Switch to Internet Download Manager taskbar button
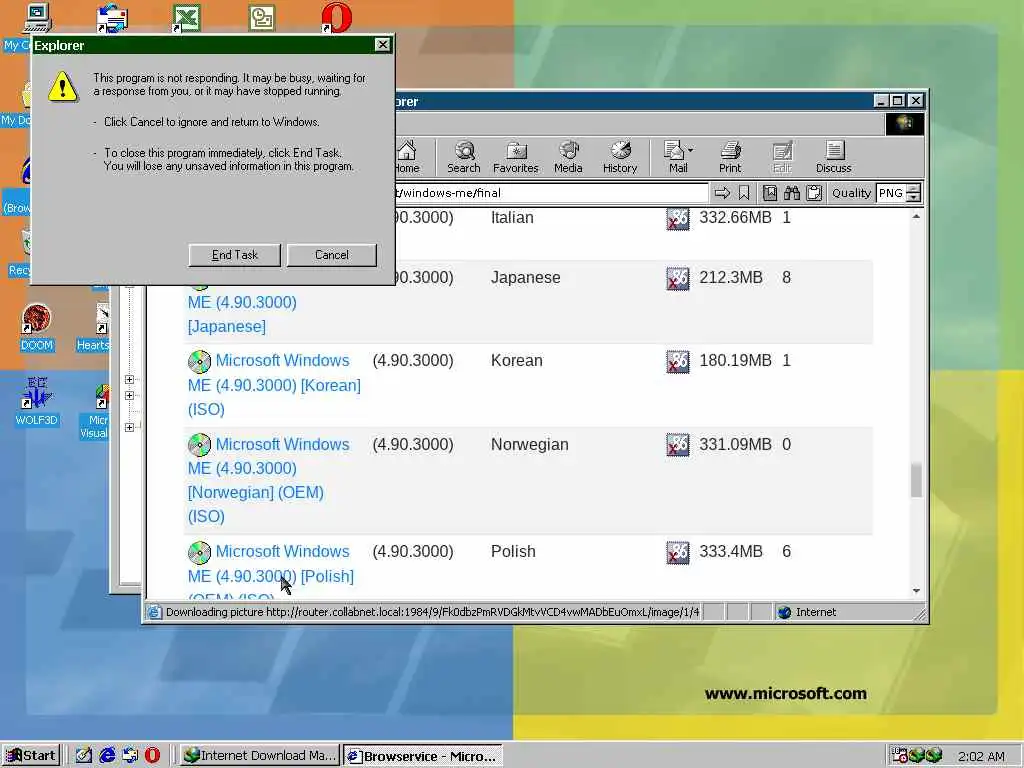1024x768 pixels. pos(259,756)
